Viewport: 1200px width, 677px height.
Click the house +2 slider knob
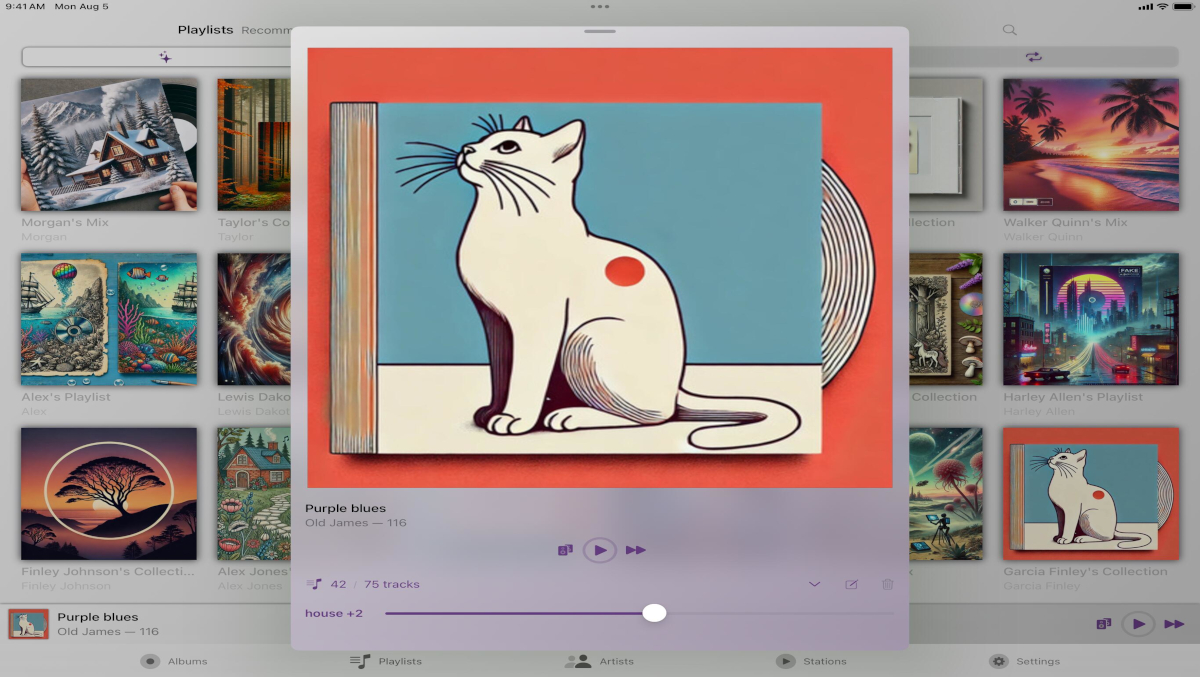(654, 613)
